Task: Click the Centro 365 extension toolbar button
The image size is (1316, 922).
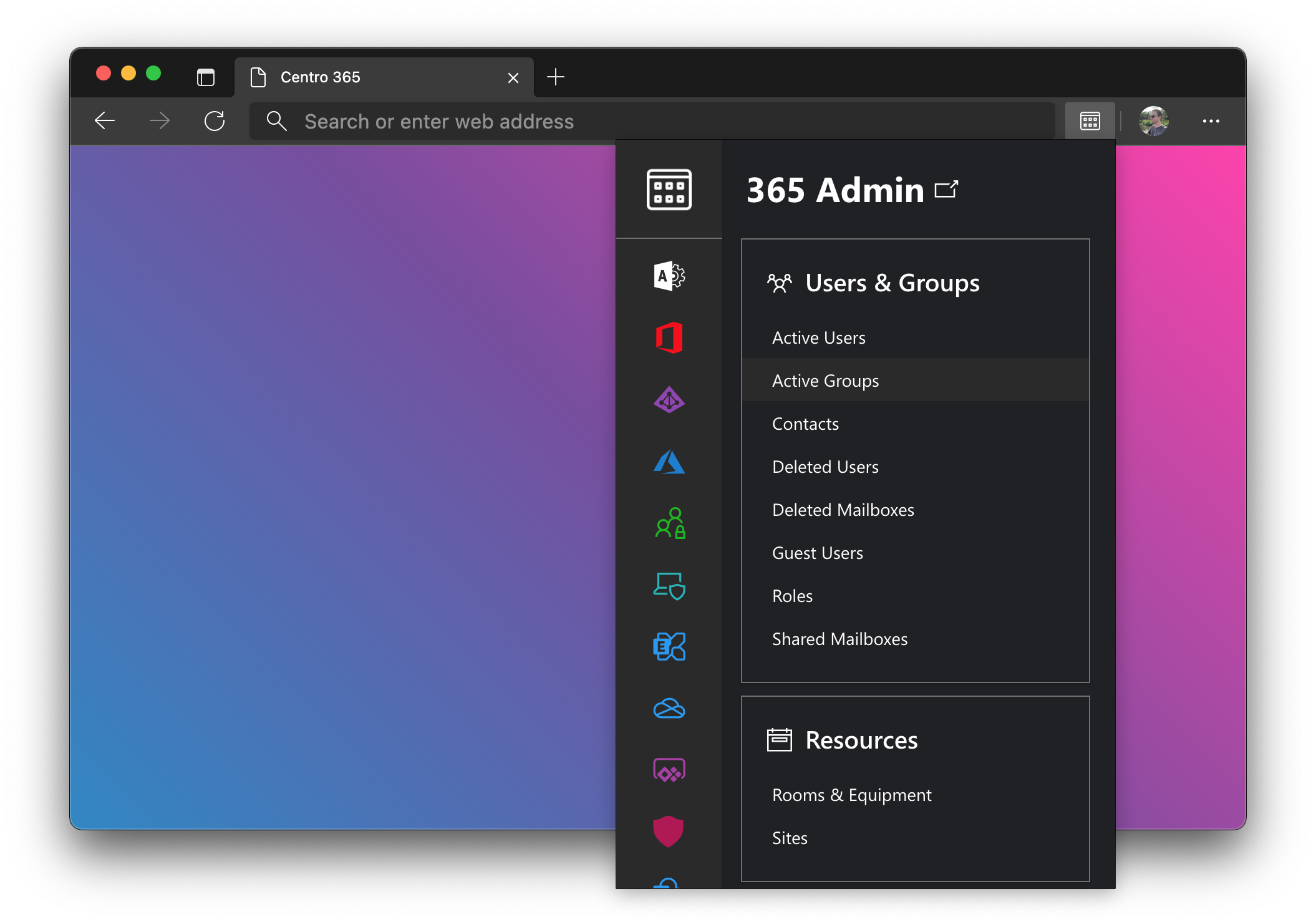Action: [1090, 121]
